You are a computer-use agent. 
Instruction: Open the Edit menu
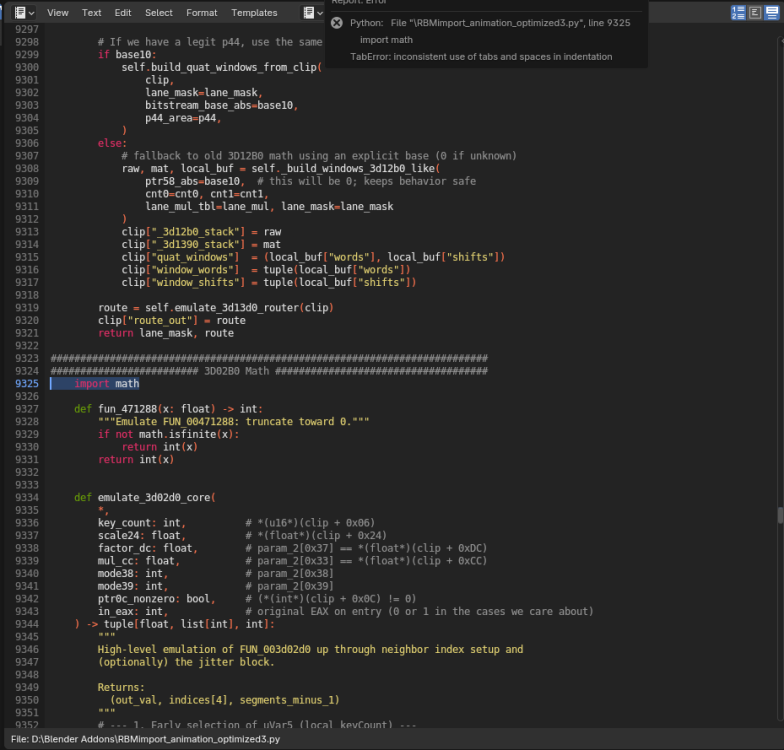122,12
